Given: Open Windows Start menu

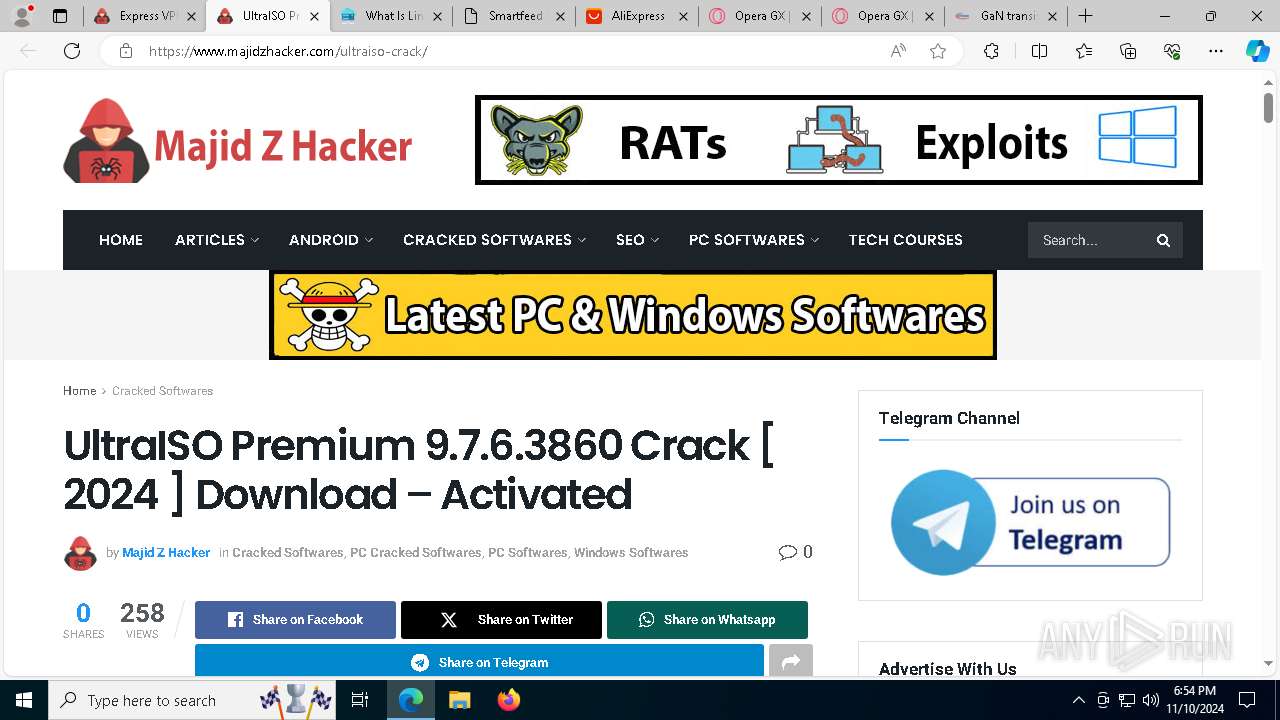Looking at the screenshot, I should pos(24,700).
